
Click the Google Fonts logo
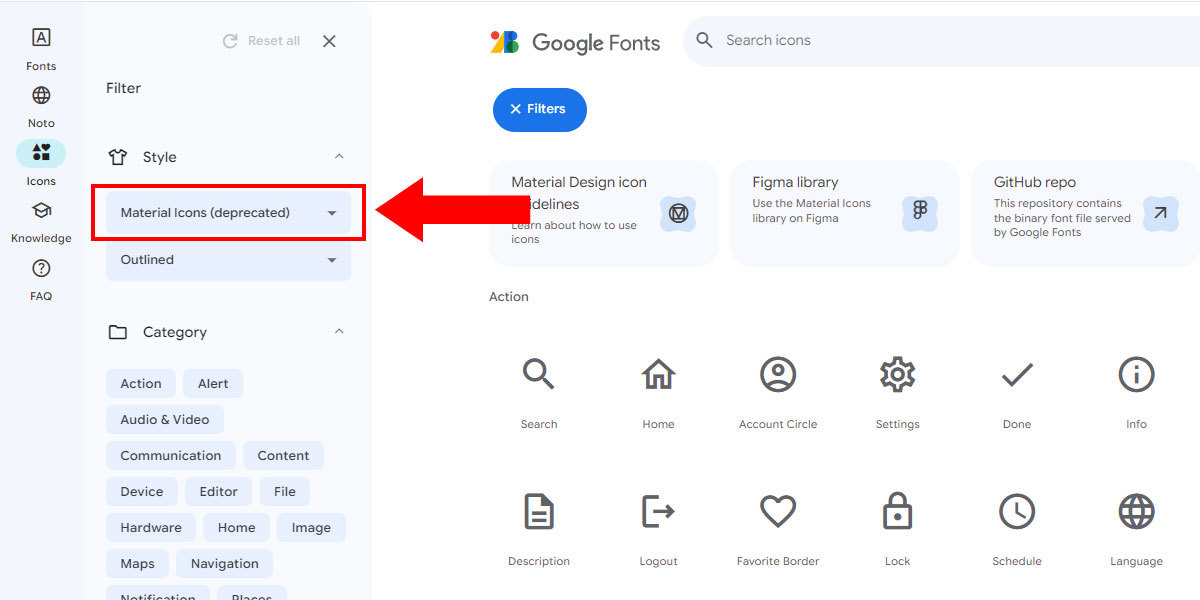575,42
